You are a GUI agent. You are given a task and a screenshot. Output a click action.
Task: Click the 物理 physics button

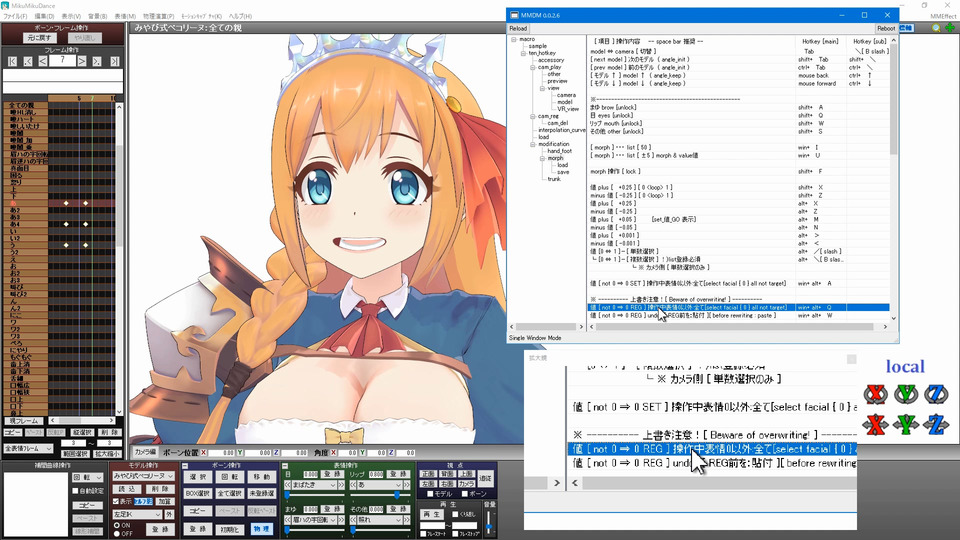point(261,529)
